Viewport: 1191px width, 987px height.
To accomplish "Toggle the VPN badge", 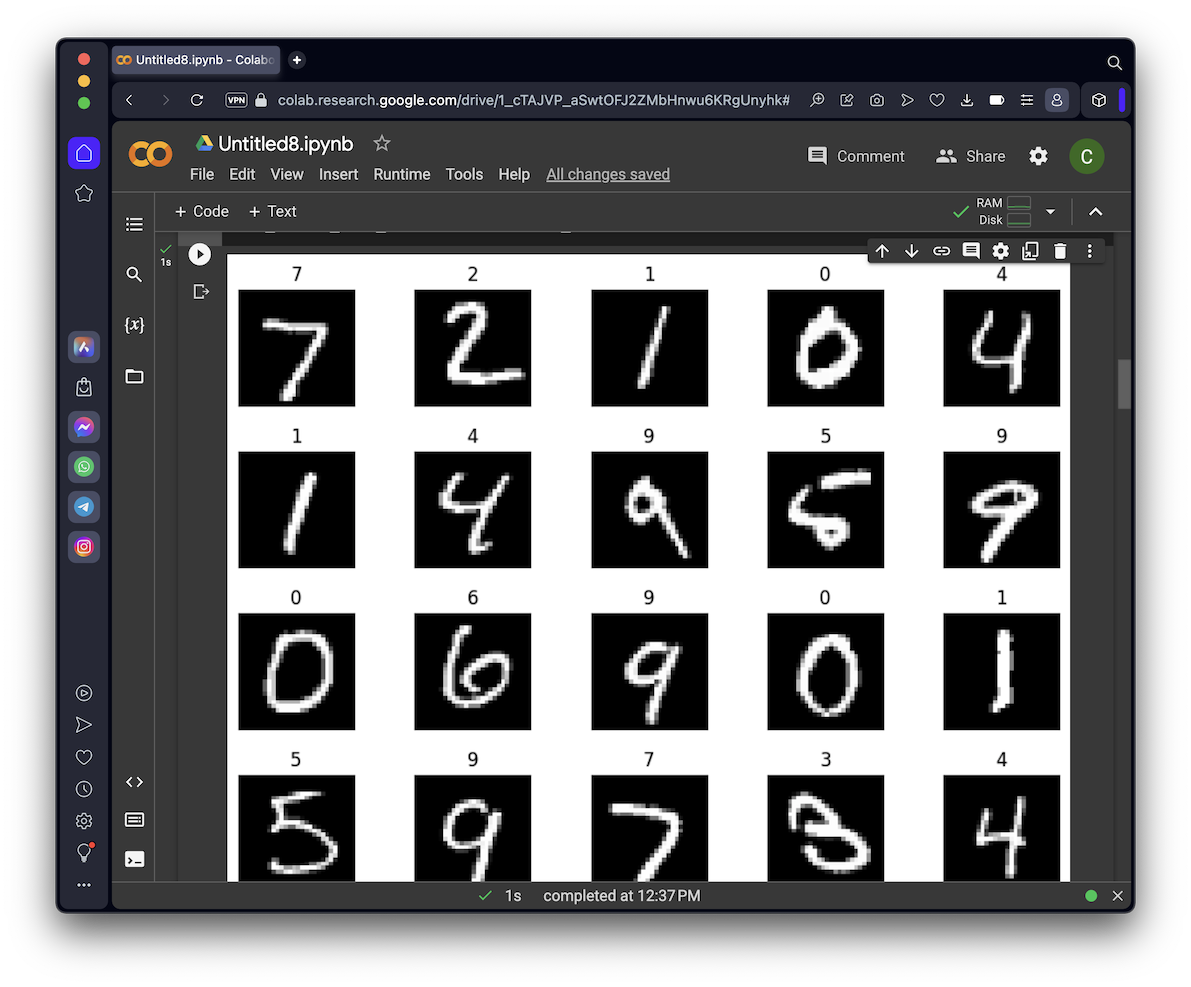I will (x=236, y=100).
